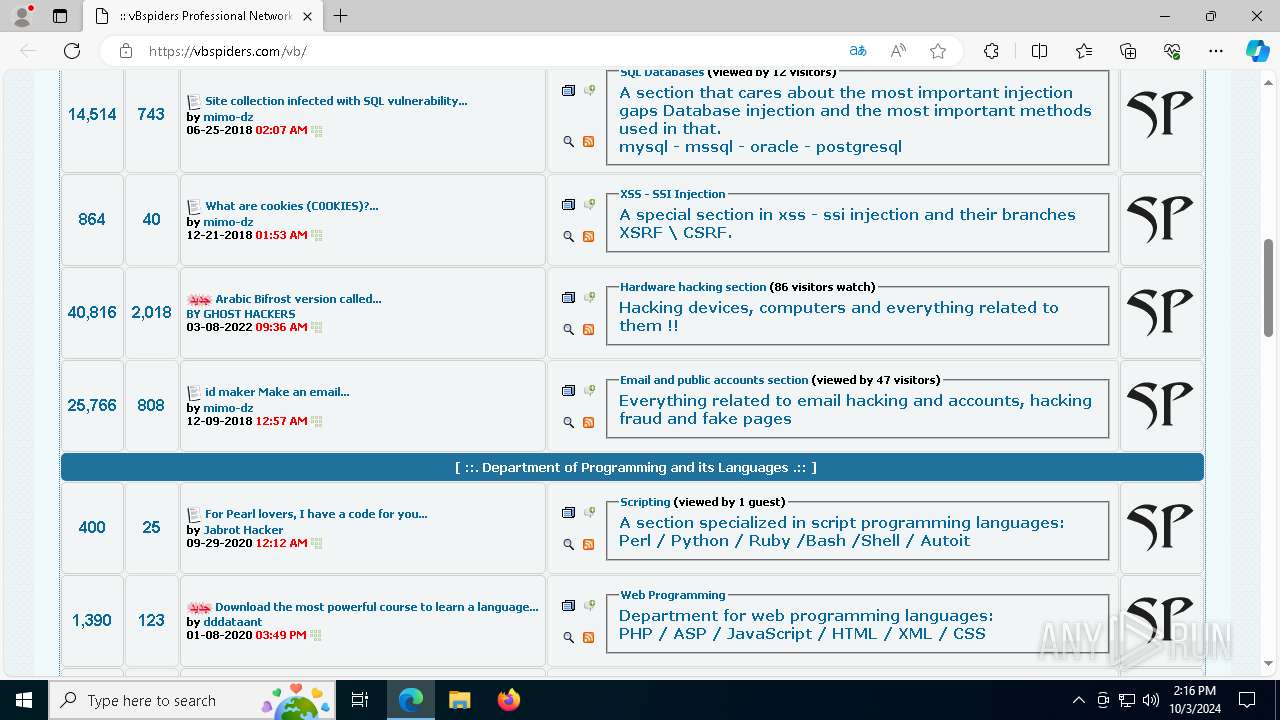The width and height of the screenshot is (1280, 720).
Task: Open the Hardware hacking section link
Action: (693, 287)
